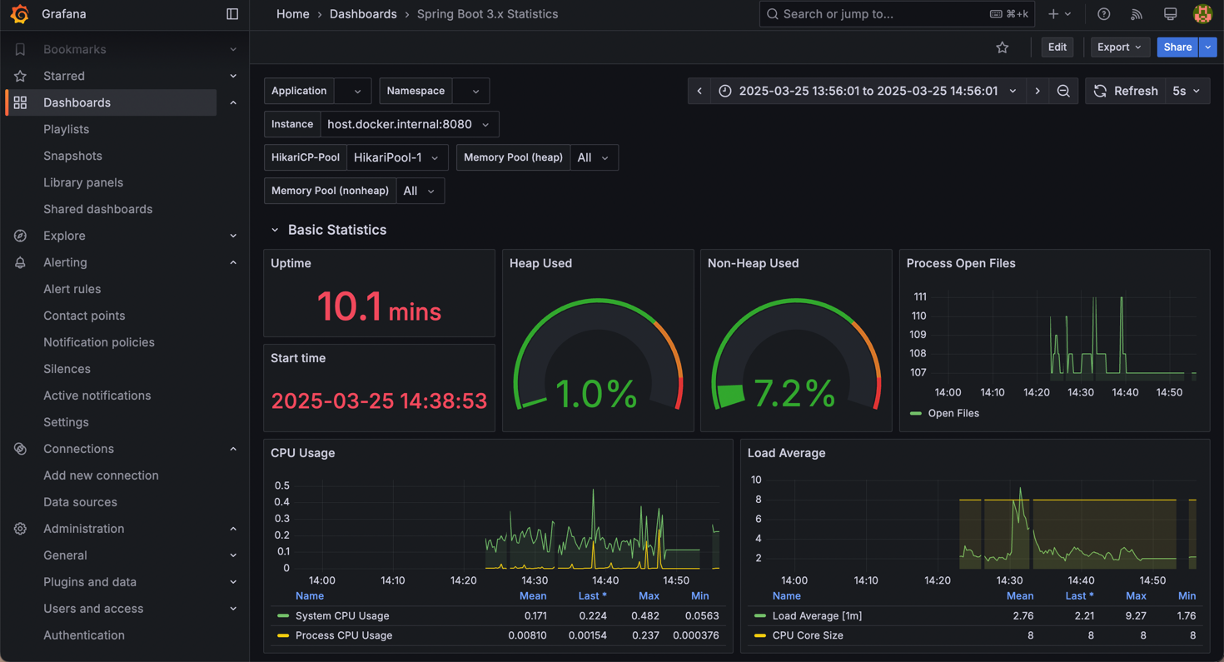The width and height of the screenshot is (1224, 662).
Task: Go to Home breadcrumb
Action: click(293, 14)
